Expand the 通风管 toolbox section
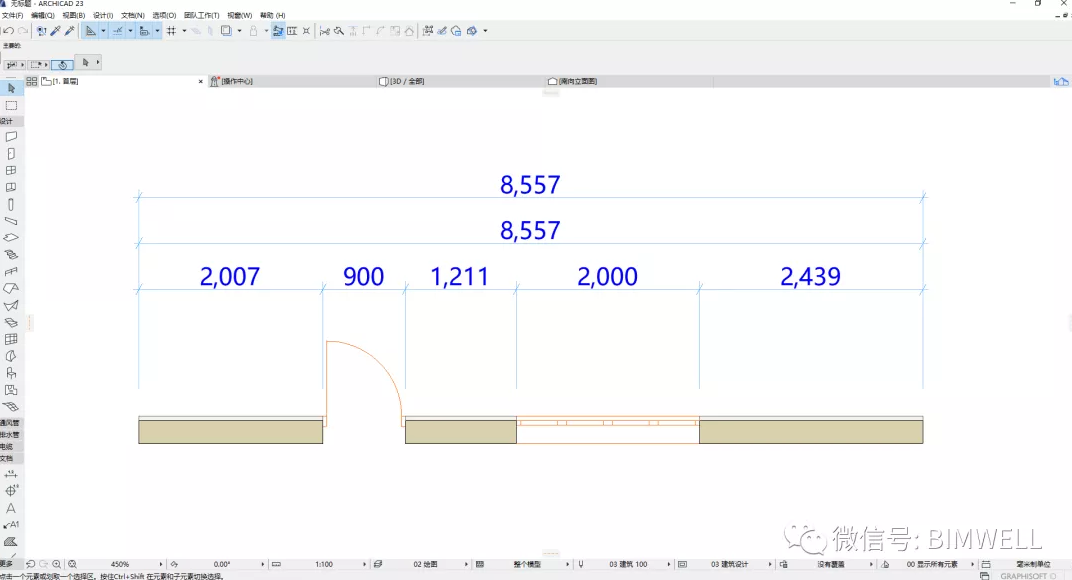 (11, 423)
